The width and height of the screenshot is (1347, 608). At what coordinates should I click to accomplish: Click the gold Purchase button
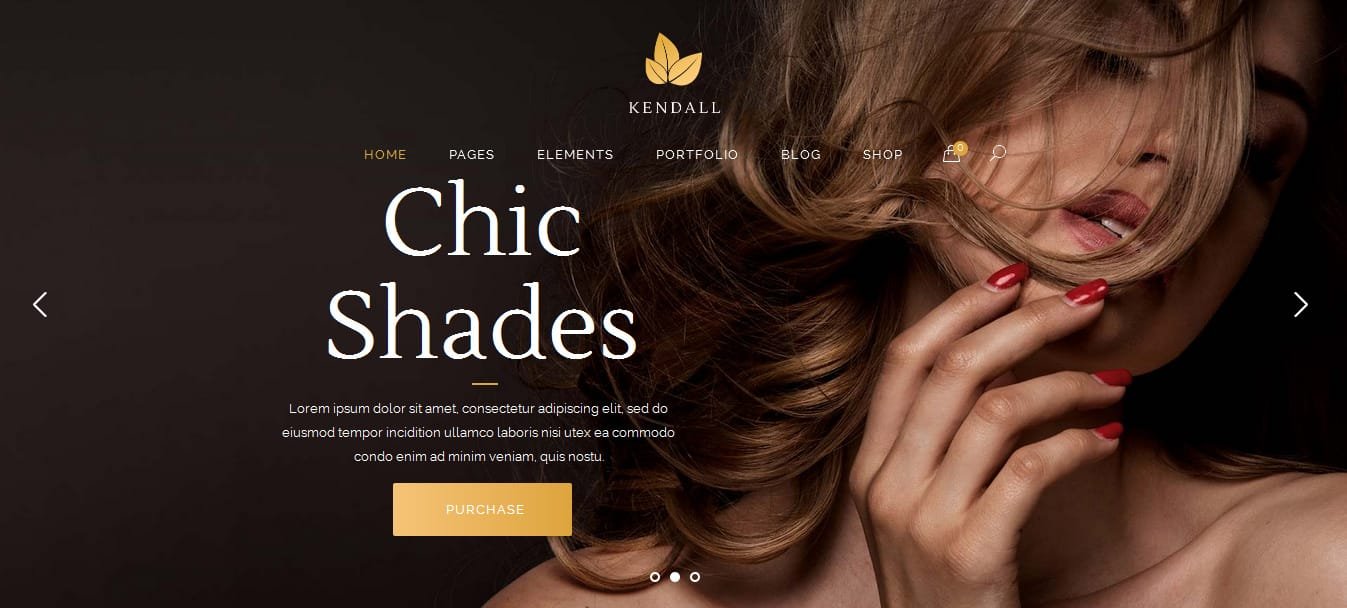click(482, 509)
